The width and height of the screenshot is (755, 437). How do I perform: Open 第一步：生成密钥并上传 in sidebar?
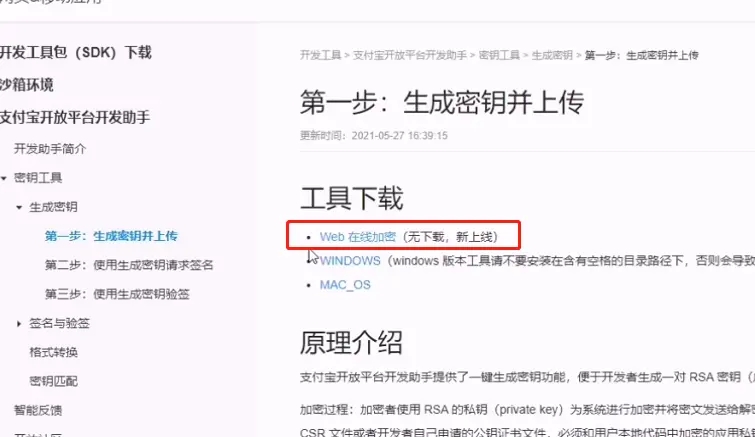[111, 236]
